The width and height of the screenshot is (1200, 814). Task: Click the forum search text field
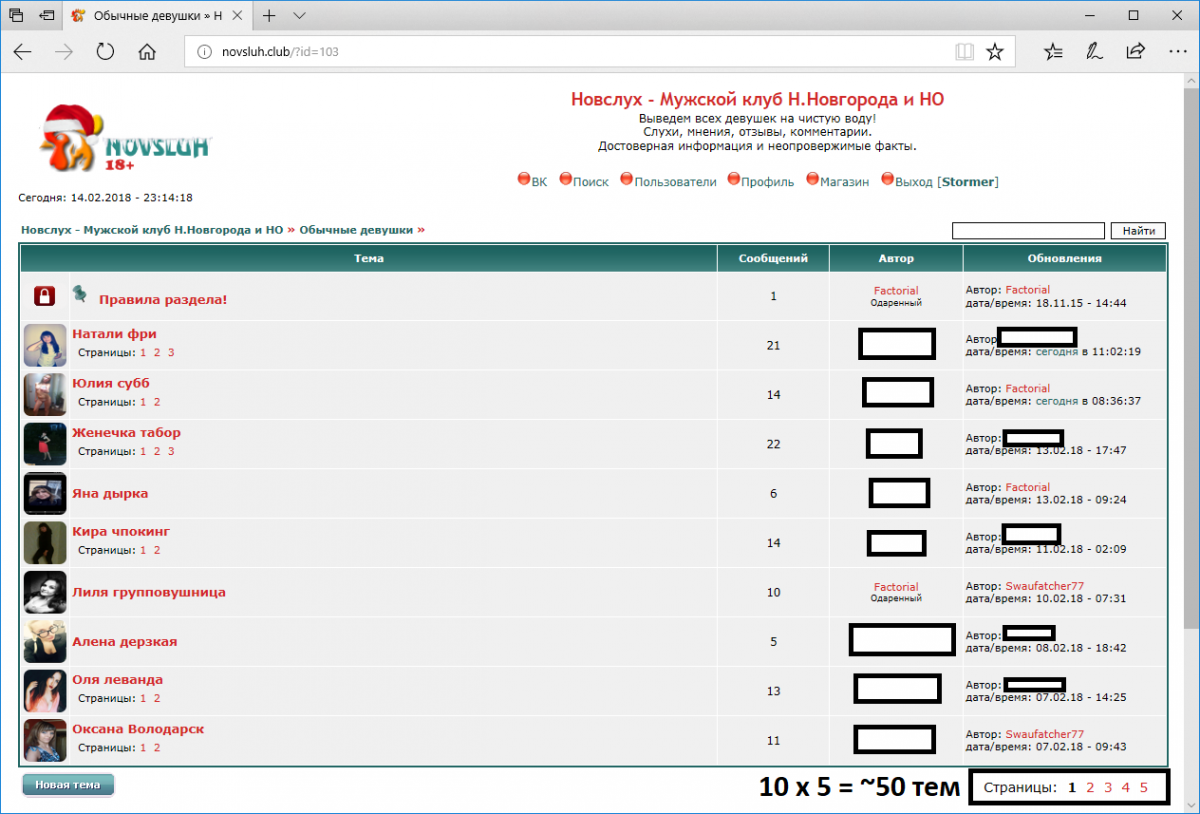[1028, 231]
